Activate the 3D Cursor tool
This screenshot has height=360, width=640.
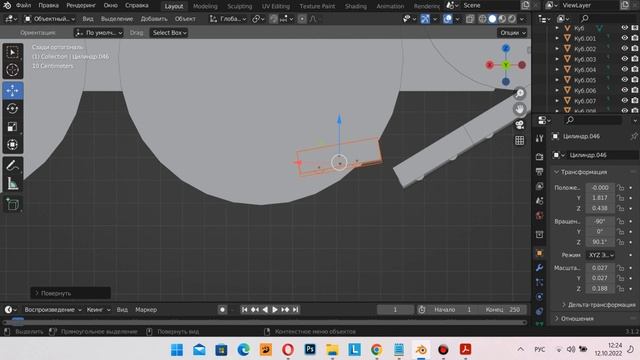[13, 70]
